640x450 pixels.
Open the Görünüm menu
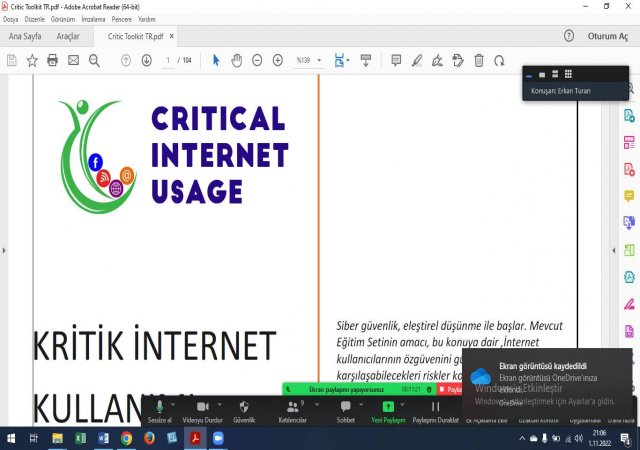(63, 19)
